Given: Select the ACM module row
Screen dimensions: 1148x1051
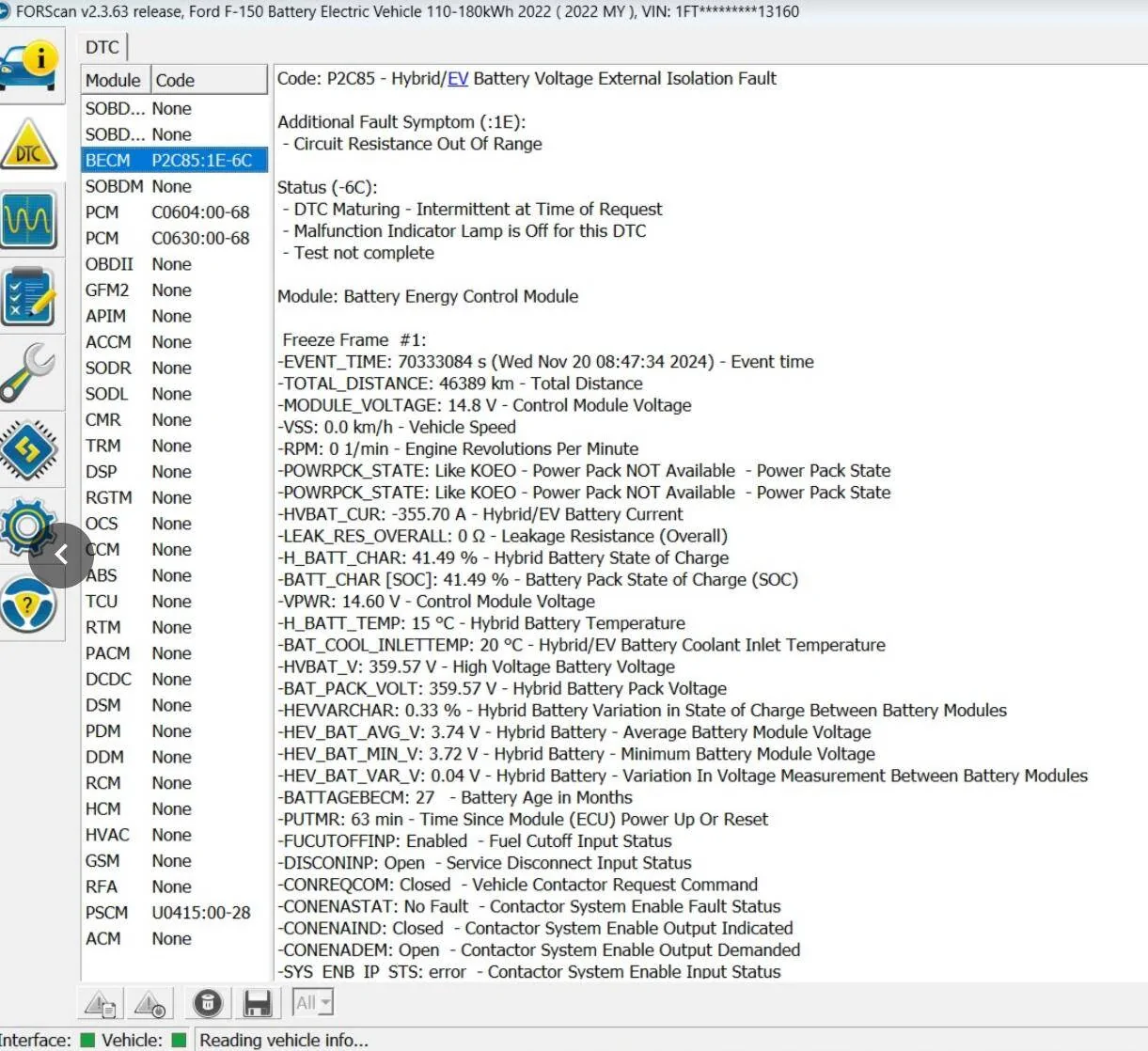Looking at the screenshot, I should 175,938.
